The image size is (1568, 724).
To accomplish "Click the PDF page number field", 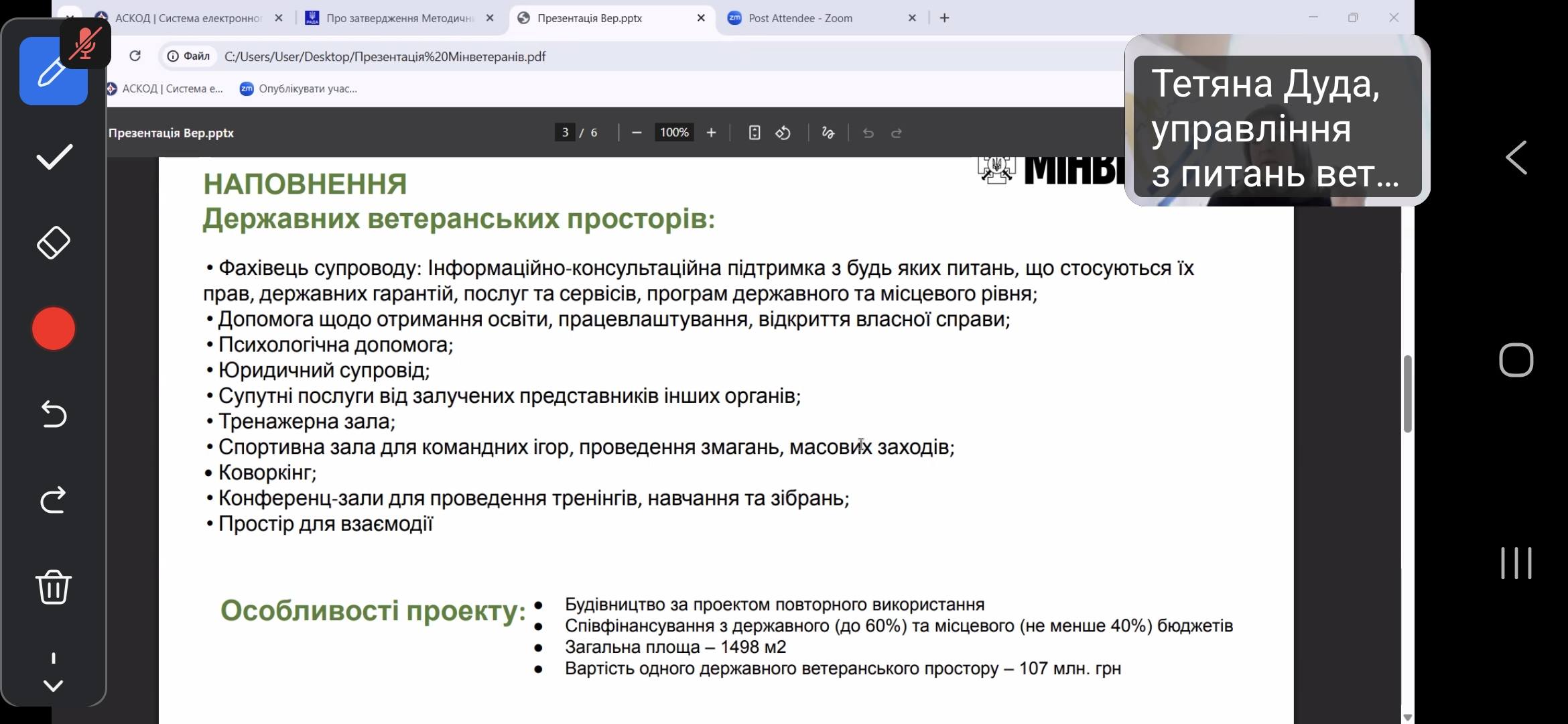I will point(565,133).
